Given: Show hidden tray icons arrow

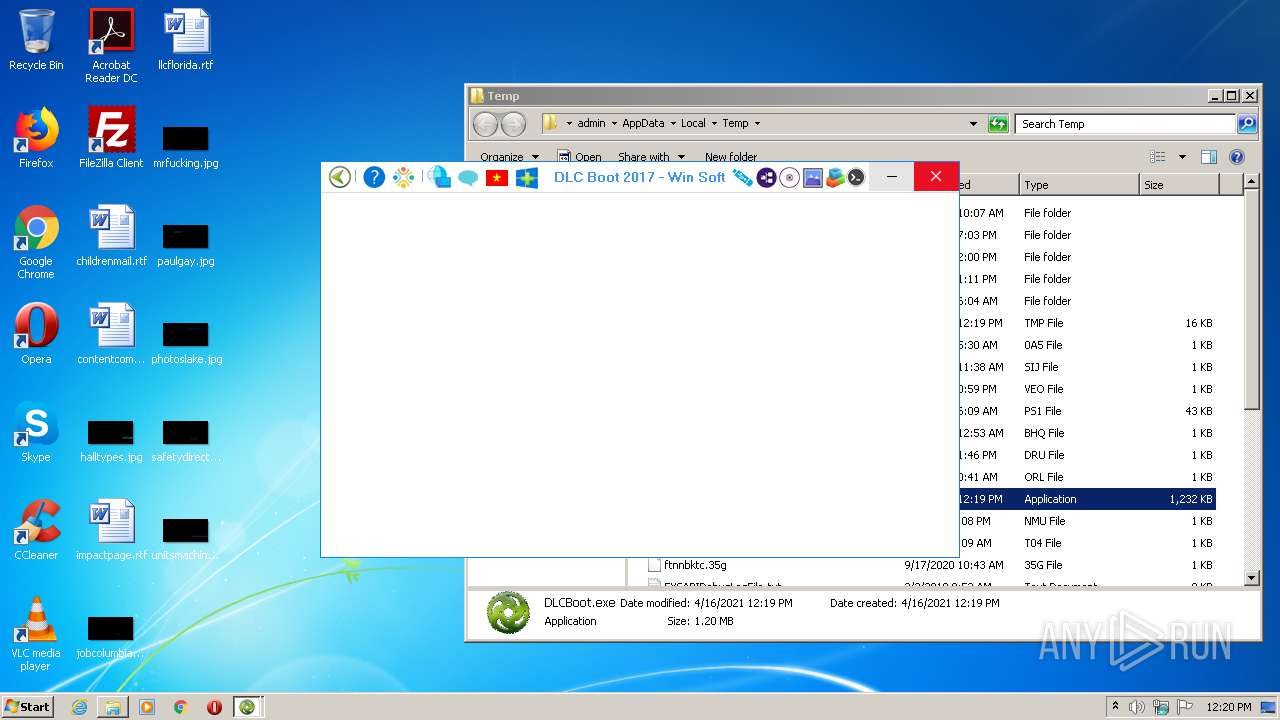Looking at the screenshot, I should (x=1115, y=706).
